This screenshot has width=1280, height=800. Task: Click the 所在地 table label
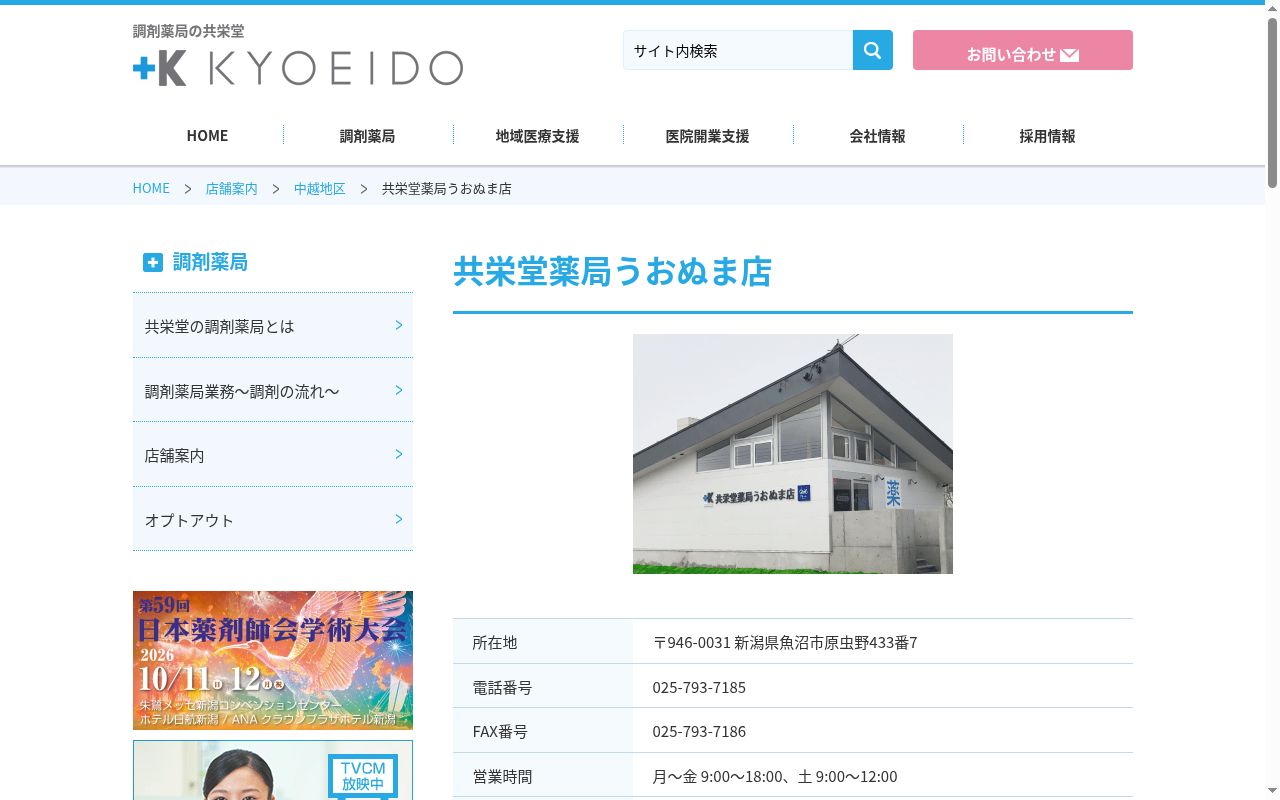pyautogui.click(x=495, y=642)
